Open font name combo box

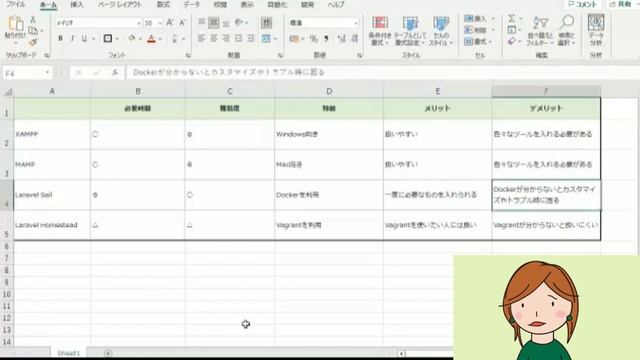click(x=98, y=23)
